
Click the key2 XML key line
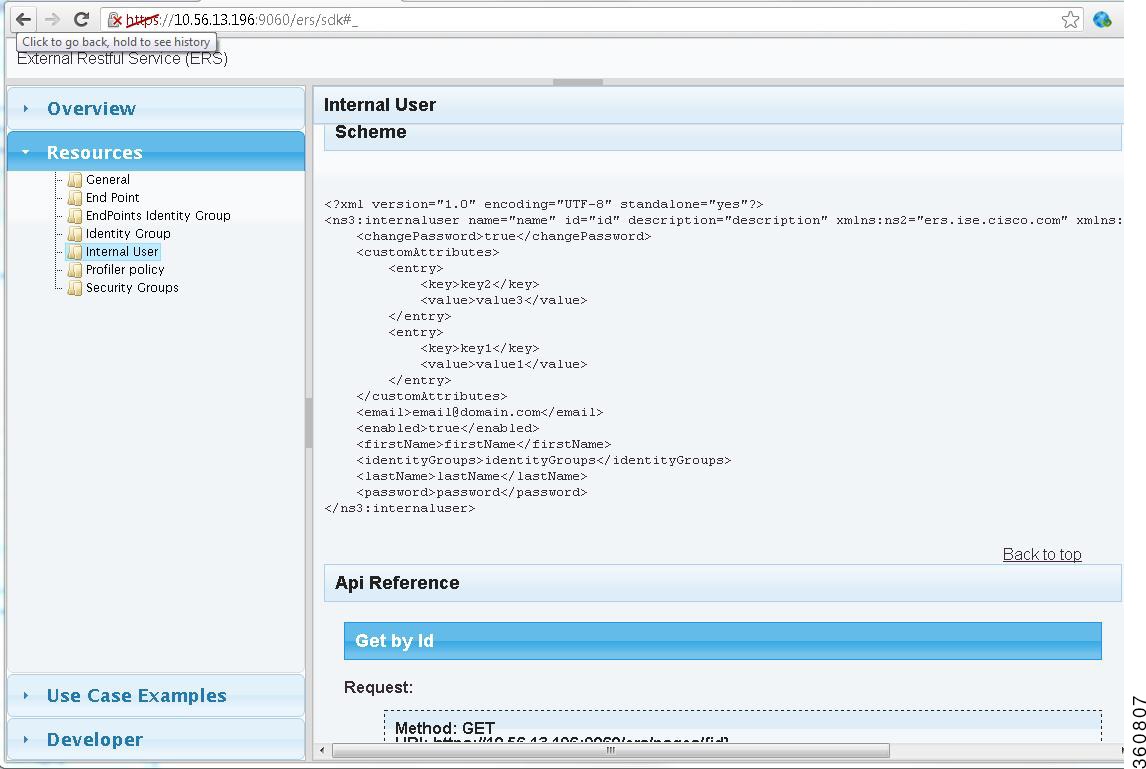pos(479,284)
